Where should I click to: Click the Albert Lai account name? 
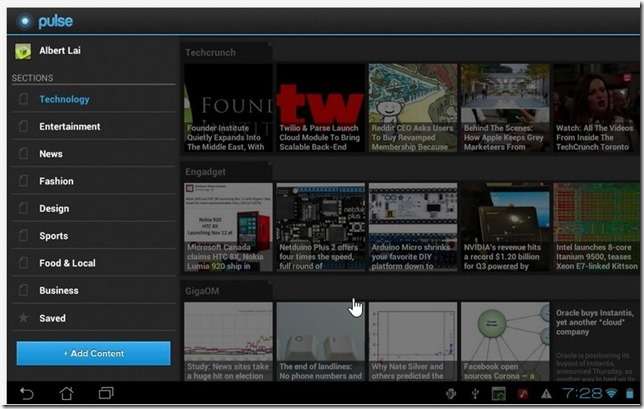(x=60, y=51)
